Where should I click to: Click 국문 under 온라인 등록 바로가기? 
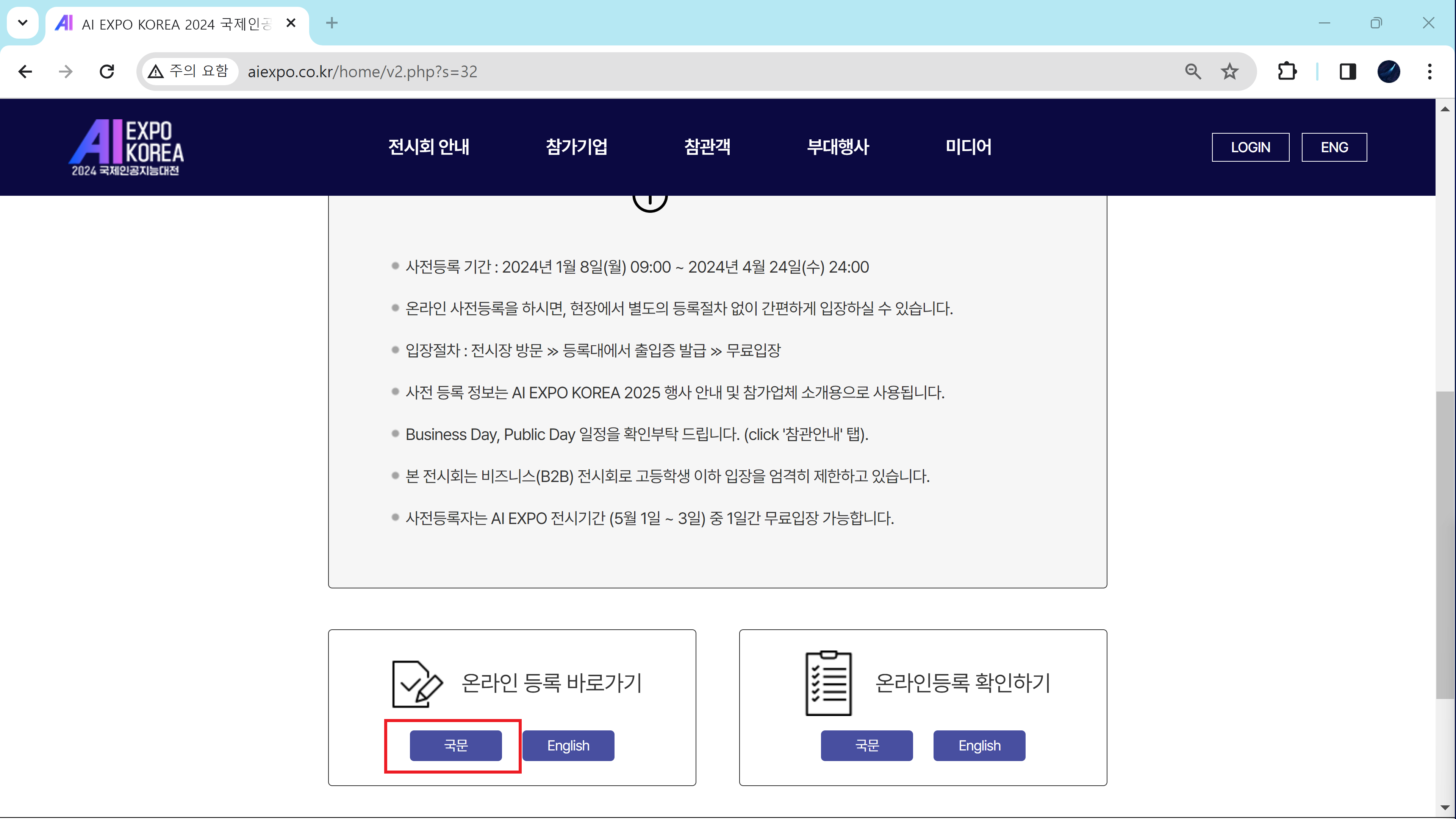click(x=455, y=746)
